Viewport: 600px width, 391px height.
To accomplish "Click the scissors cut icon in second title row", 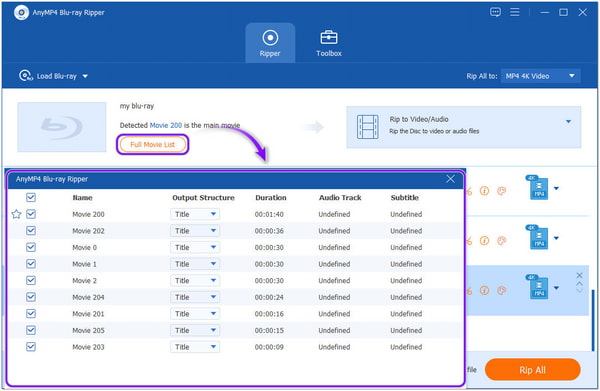I will point(469,241).
